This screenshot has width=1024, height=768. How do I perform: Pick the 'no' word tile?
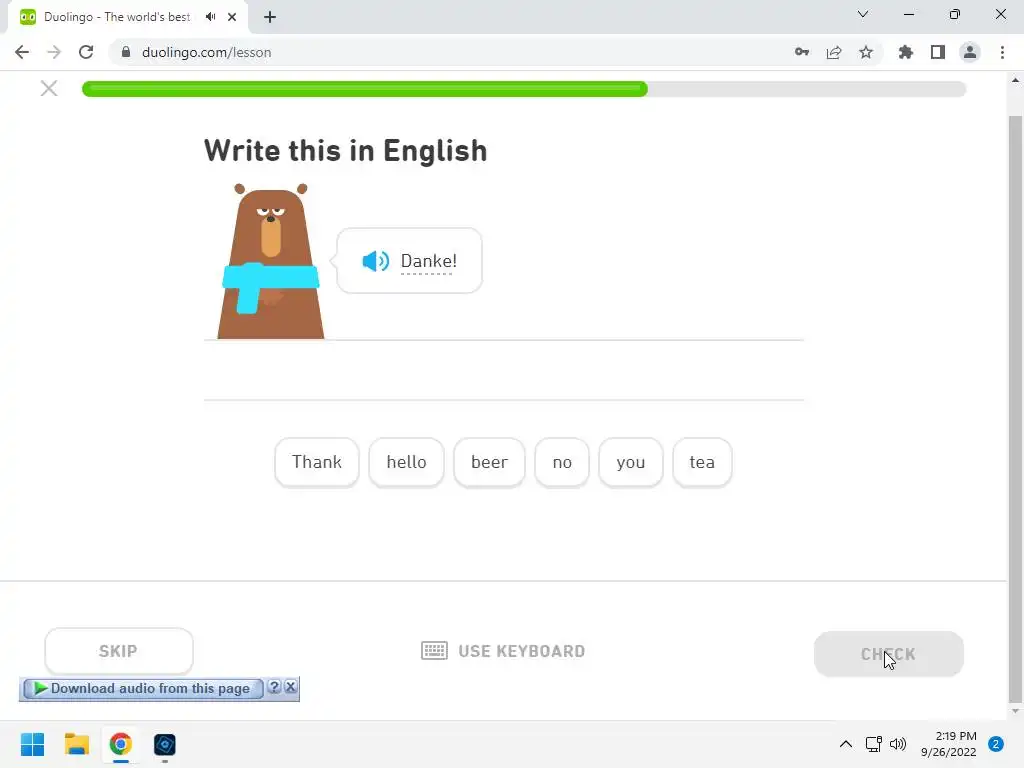562,462
